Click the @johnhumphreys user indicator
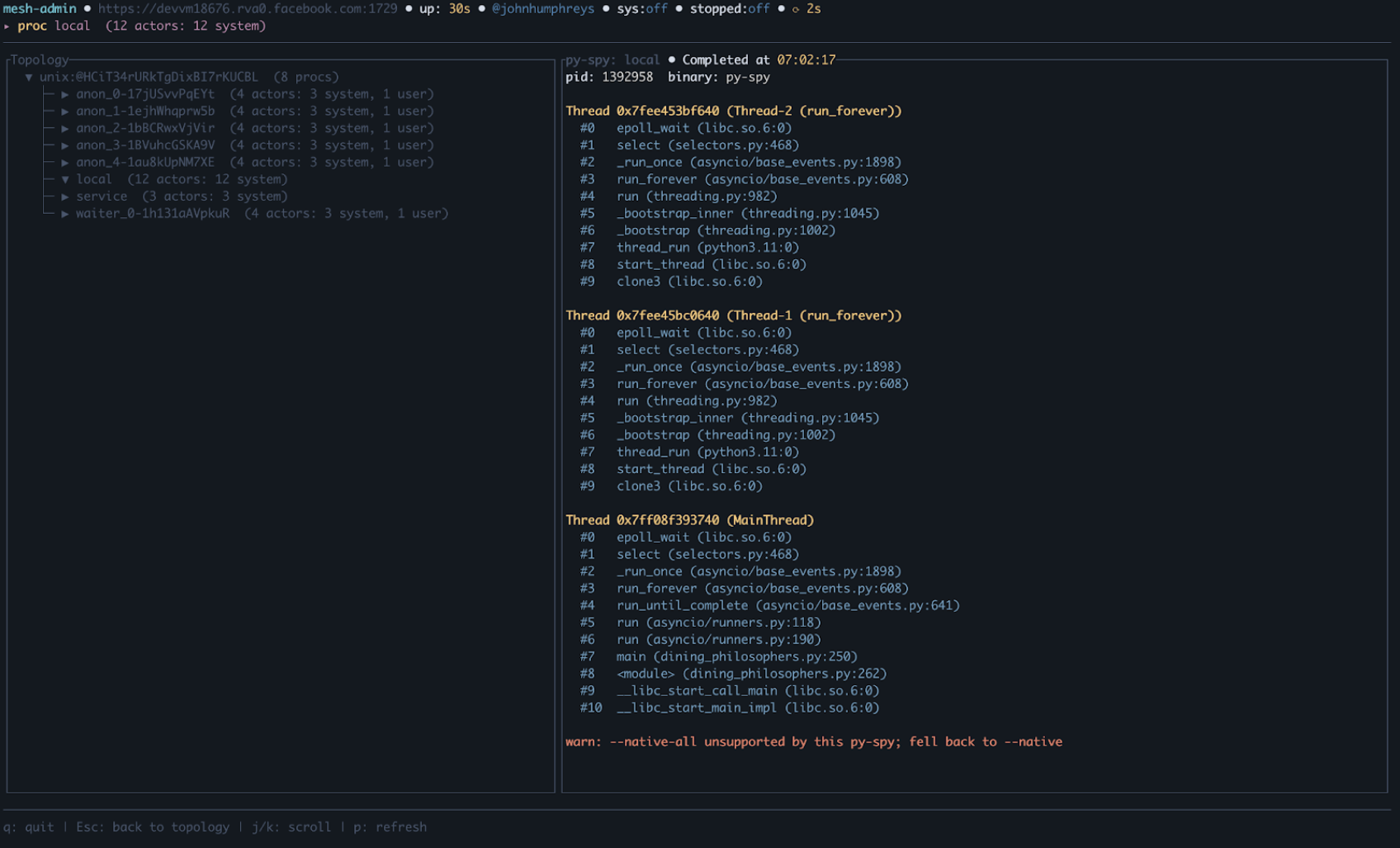 point(541,9)
